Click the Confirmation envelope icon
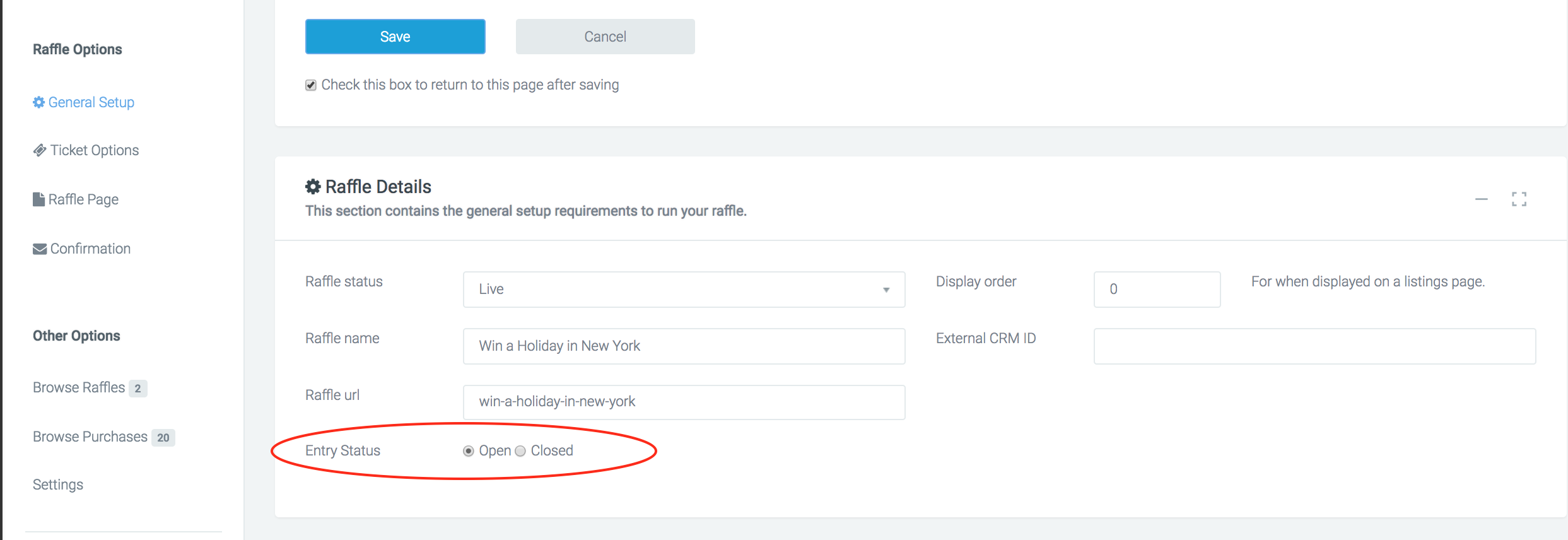 pyautogui.click(x=40, y=249)
